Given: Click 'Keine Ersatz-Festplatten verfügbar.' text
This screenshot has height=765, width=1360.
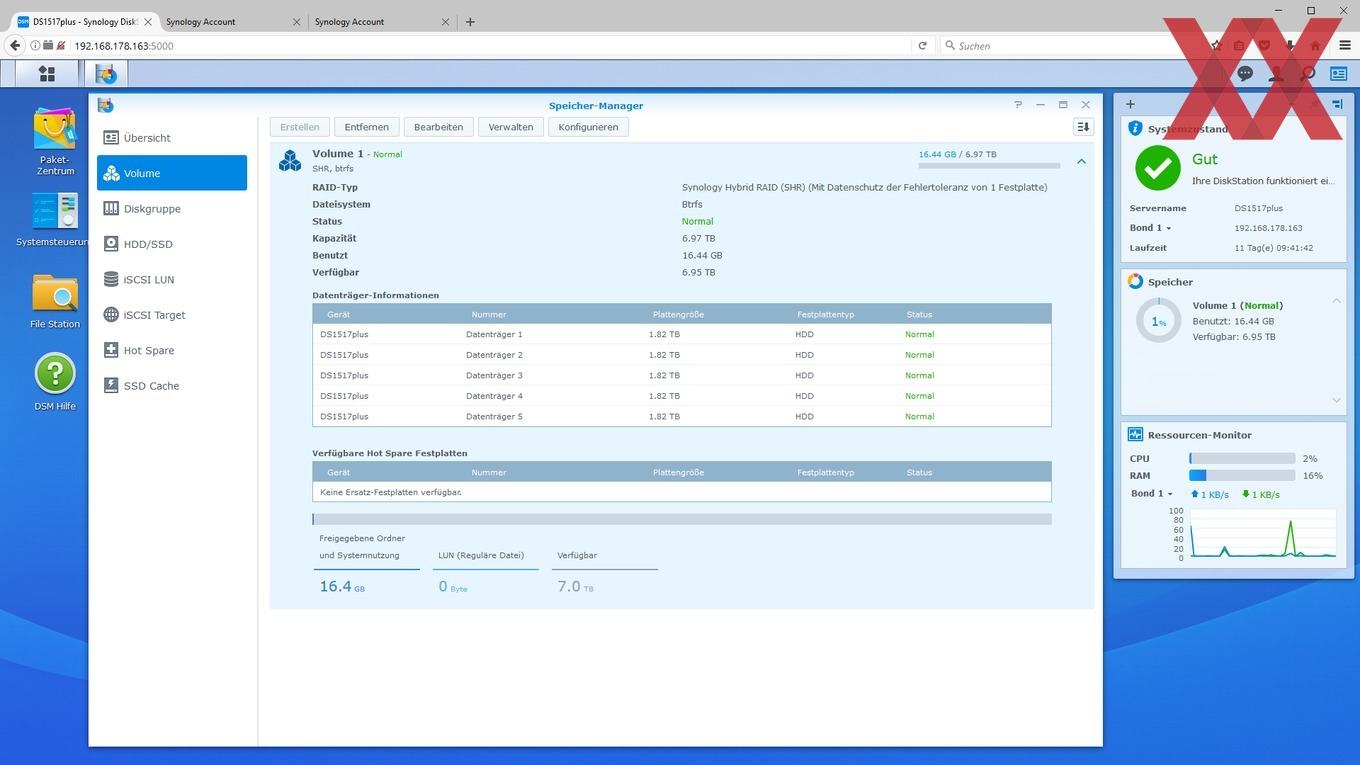Looking at the screenshot, I should tap(391, 492).
